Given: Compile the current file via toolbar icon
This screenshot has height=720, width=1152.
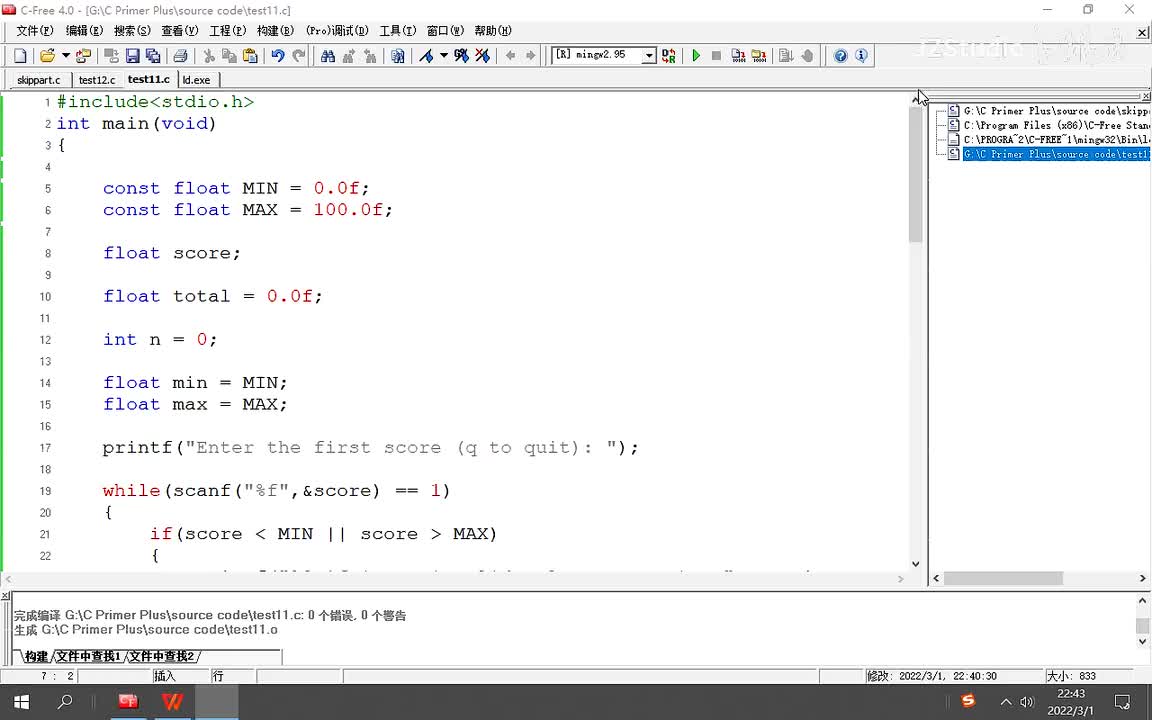Looking at the screenshot, I should pos(738,56).
